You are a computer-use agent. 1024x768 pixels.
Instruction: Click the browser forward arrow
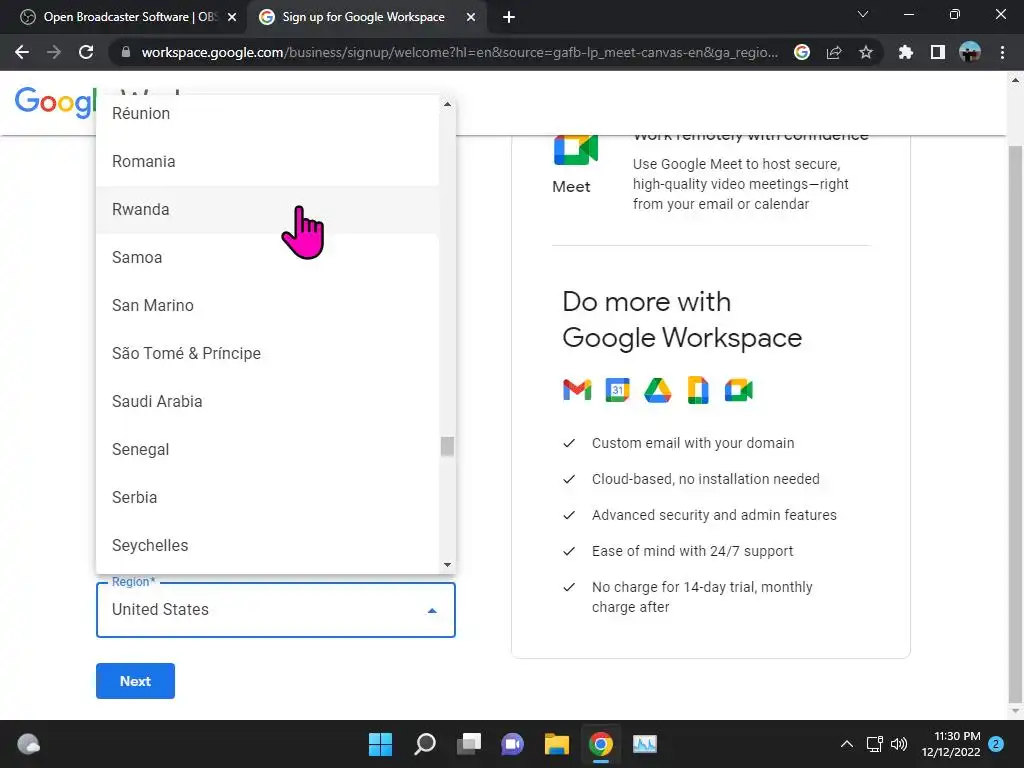[x=54, y=52]
